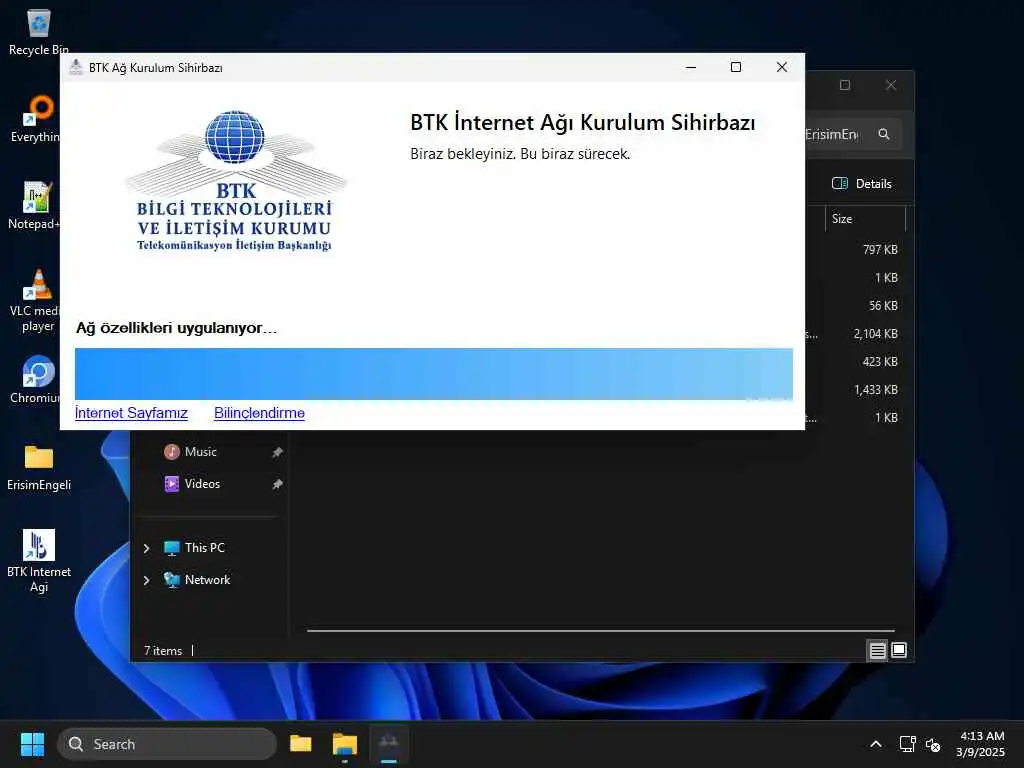1024x768 pixels.
Task: Minimize the BTK Ağ Kurulum Sihirbazı window
Action: [x=691, y=67]
